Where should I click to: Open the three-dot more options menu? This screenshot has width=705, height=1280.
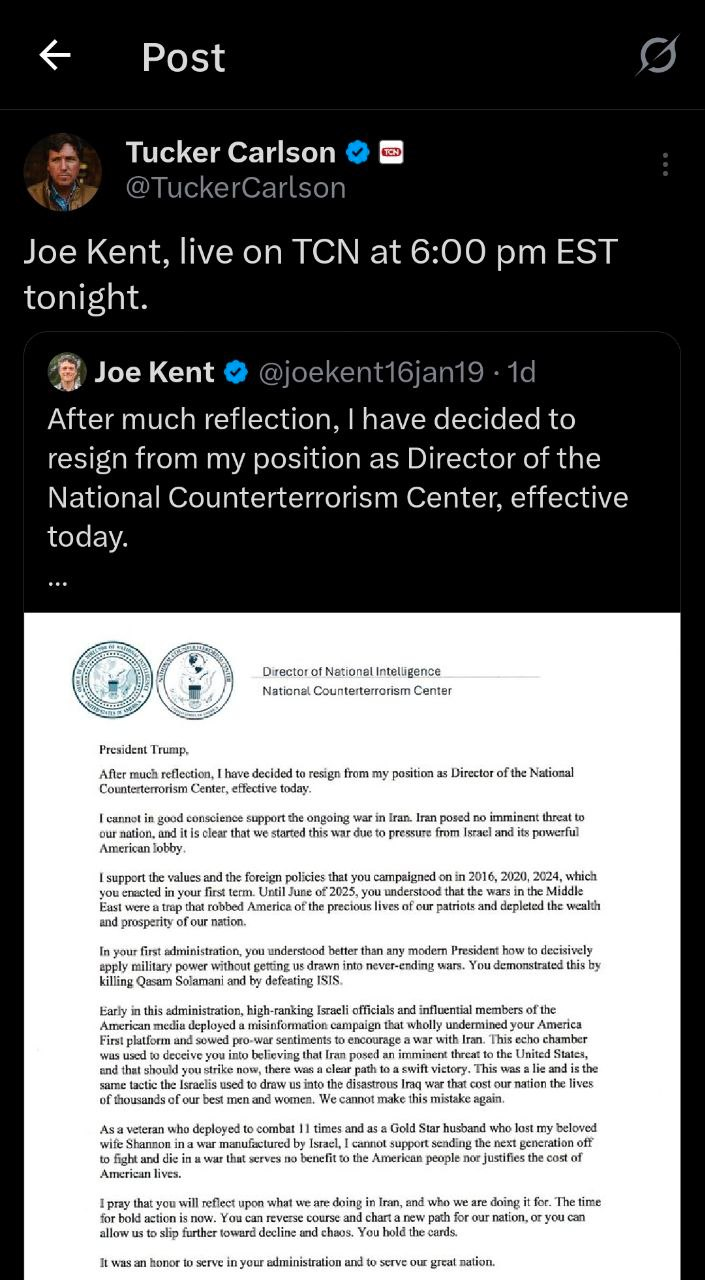665,165
